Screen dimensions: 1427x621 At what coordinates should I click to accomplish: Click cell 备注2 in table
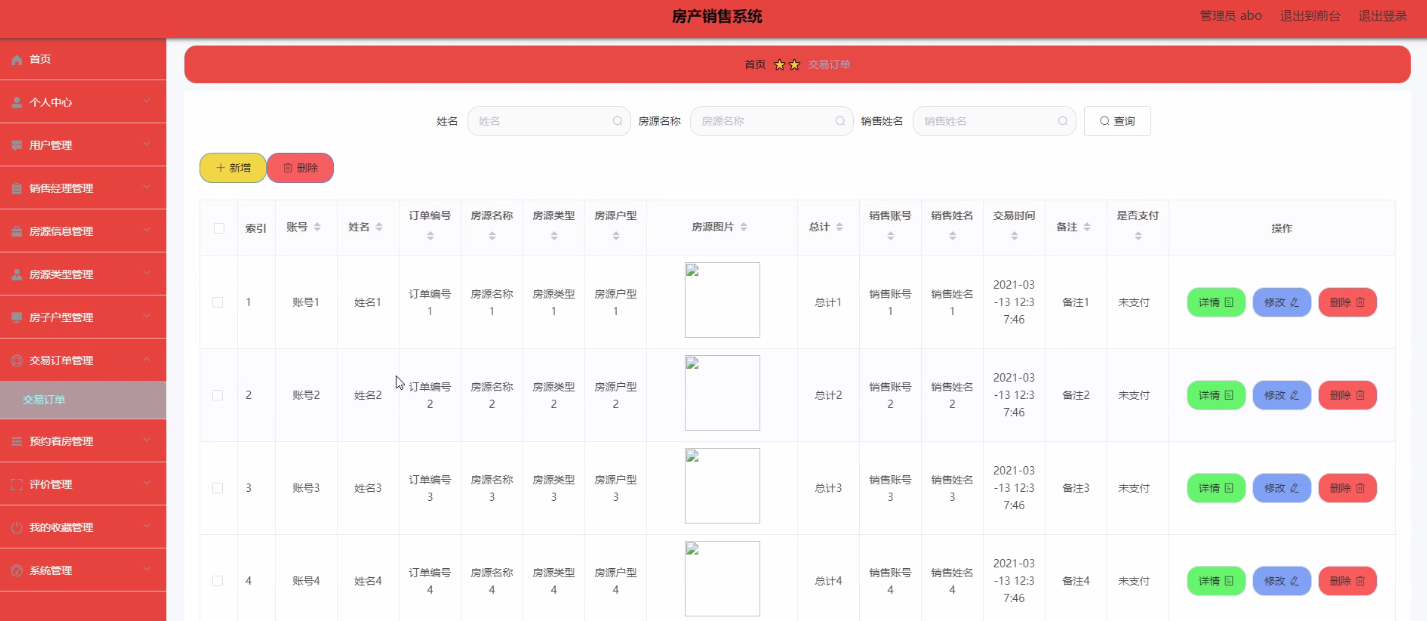click(x=1075, y=395)
